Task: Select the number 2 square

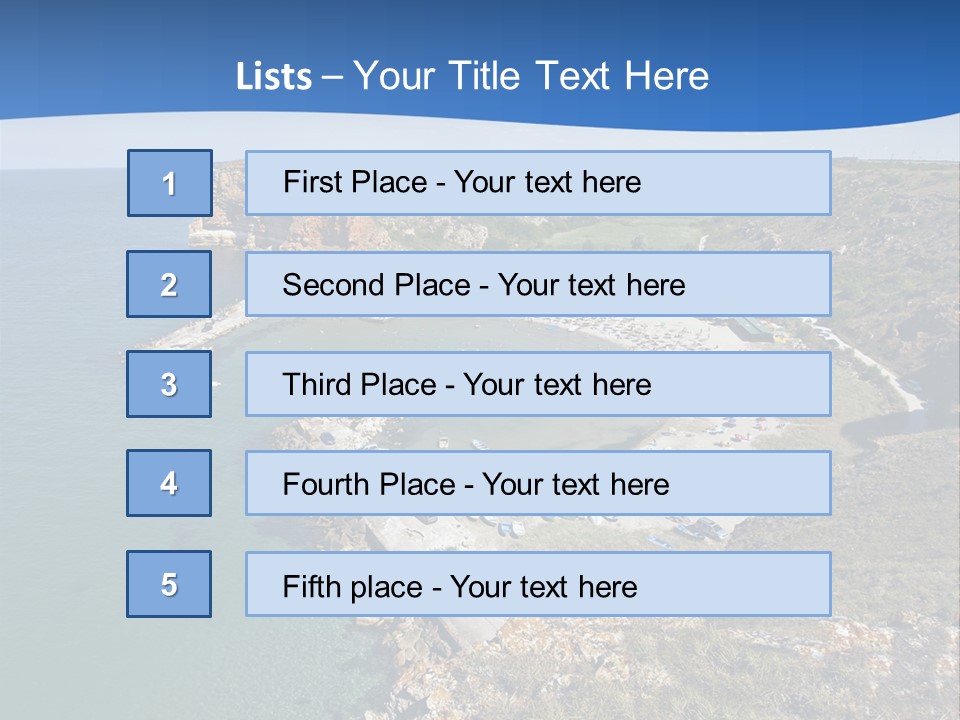Action: pos(169,284)
